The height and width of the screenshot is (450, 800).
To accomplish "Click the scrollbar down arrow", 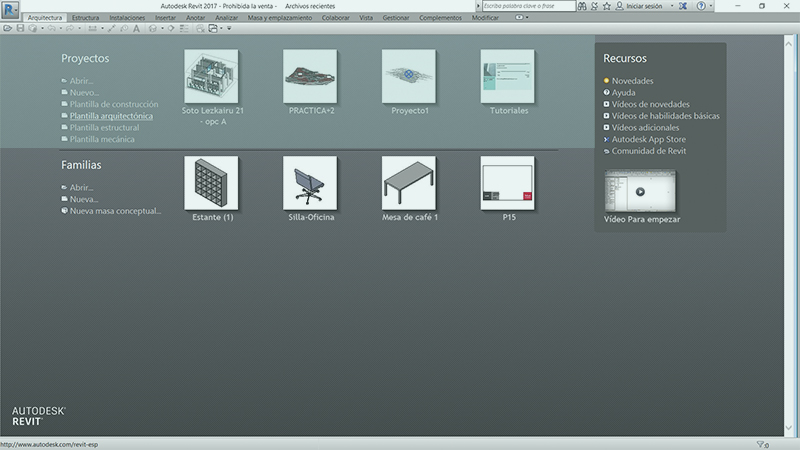I will [788, 428].
